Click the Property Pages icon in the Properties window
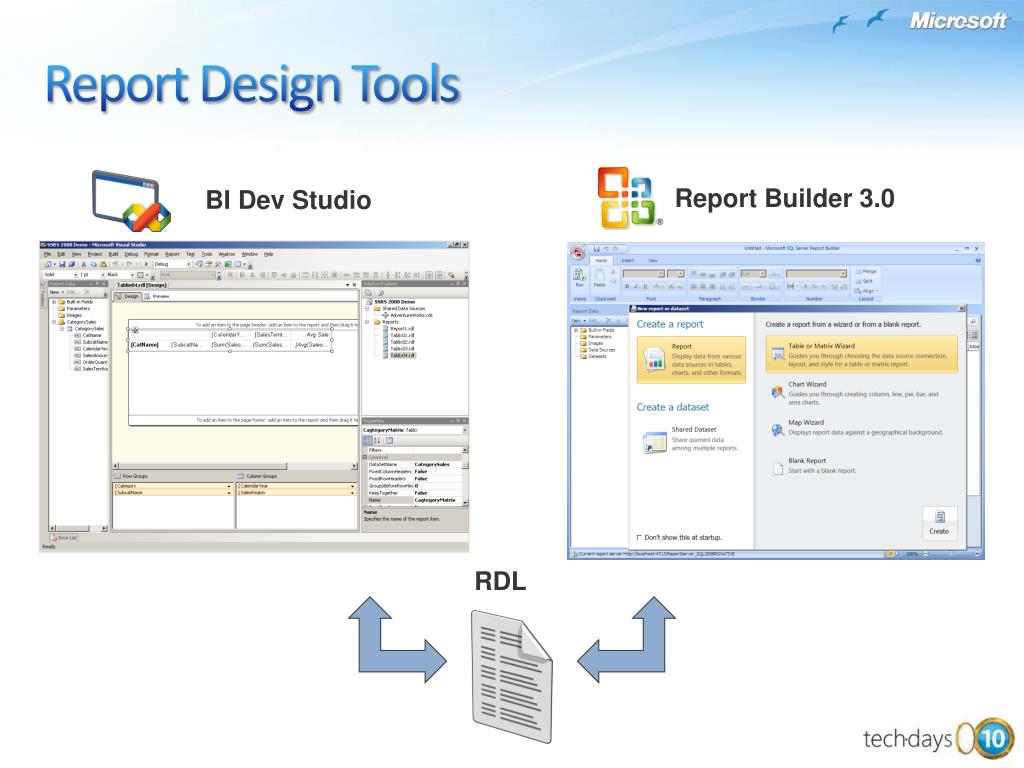Screen dimensions: 1024x768 [389, 440]
